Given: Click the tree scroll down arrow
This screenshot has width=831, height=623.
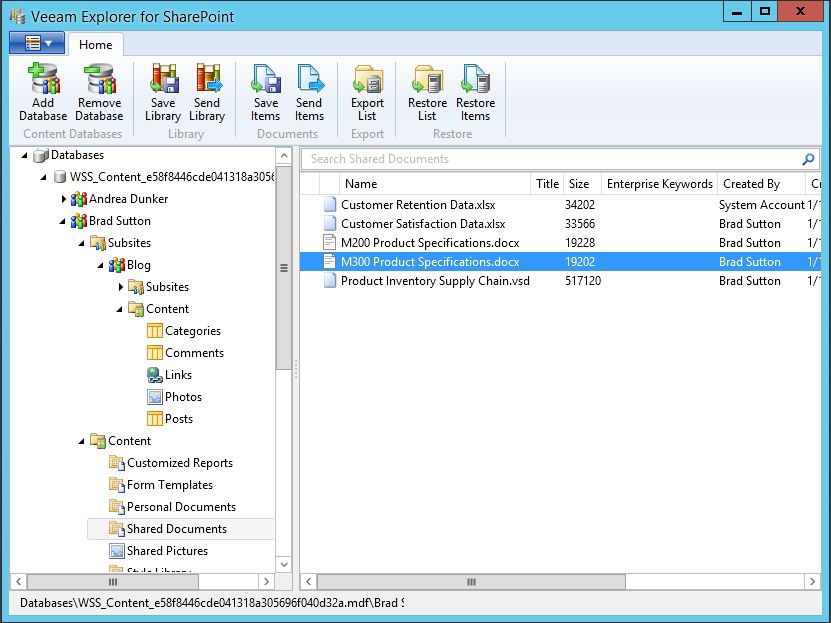Looking at the screenshot, I should coord(284,565).
